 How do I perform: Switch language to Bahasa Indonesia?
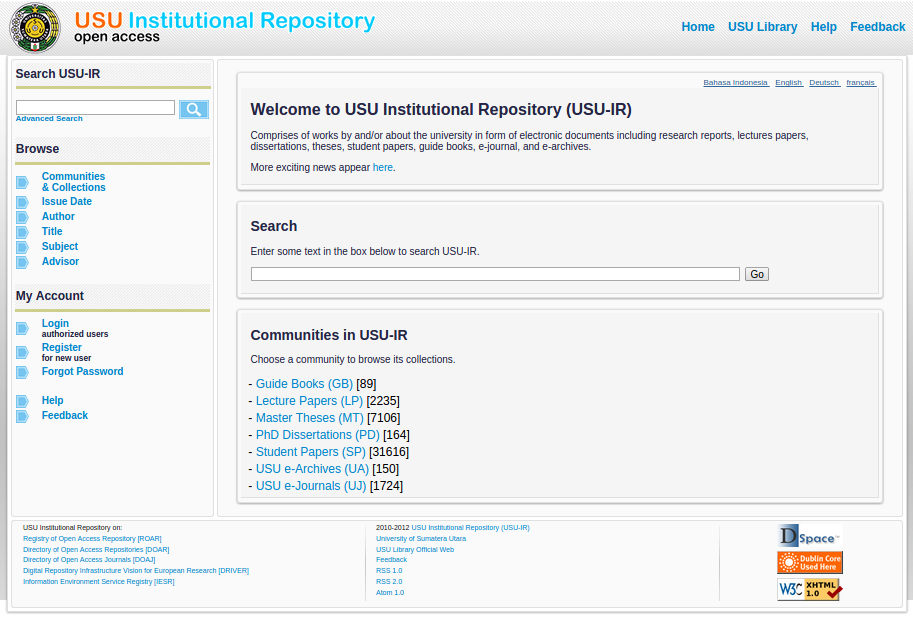click(x=735, y=83)
